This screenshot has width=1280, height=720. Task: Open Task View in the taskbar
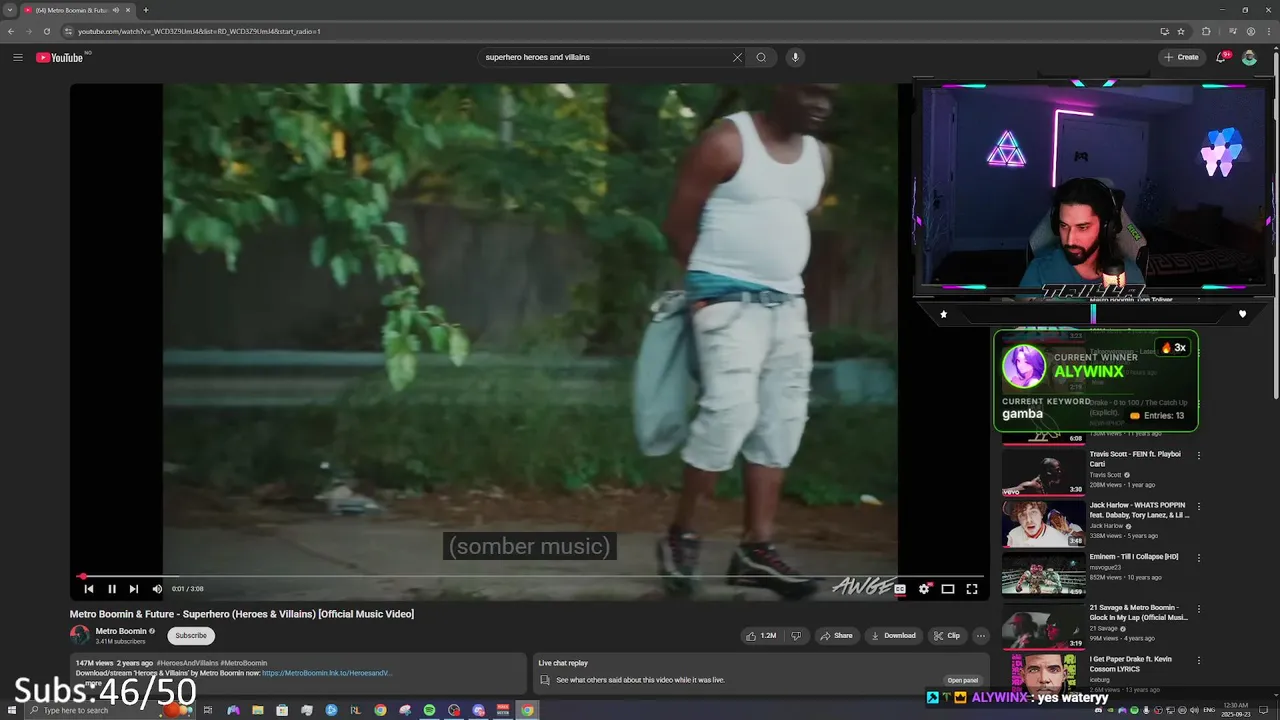(x=208, y=710)
